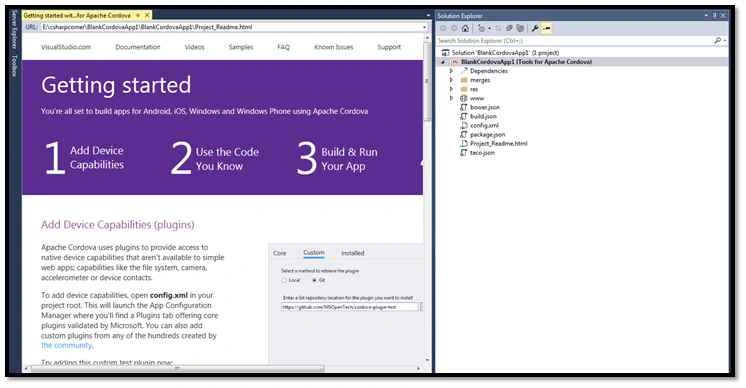Click the Home icon in Solution Explorer toolbar
Viewport: 746px width, 388px height.
(x=465, y=29)
